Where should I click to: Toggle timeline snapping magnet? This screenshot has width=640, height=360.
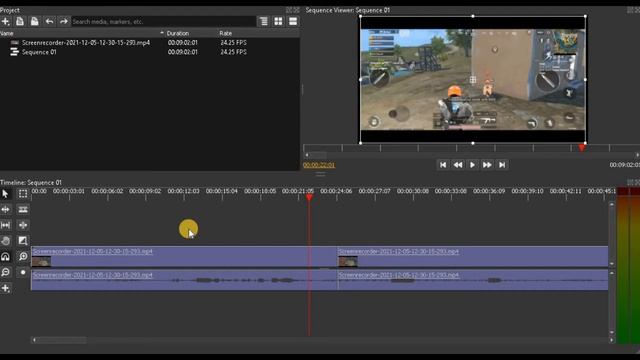(x=5, y=256)
